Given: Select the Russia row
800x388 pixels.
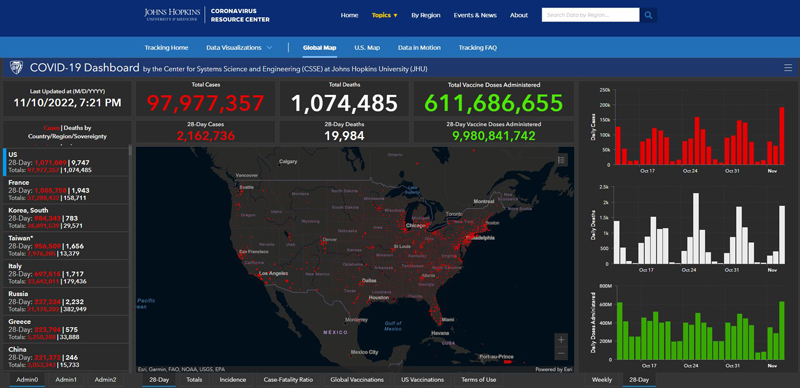Looking at the screenshot, I should pos(66,301).
